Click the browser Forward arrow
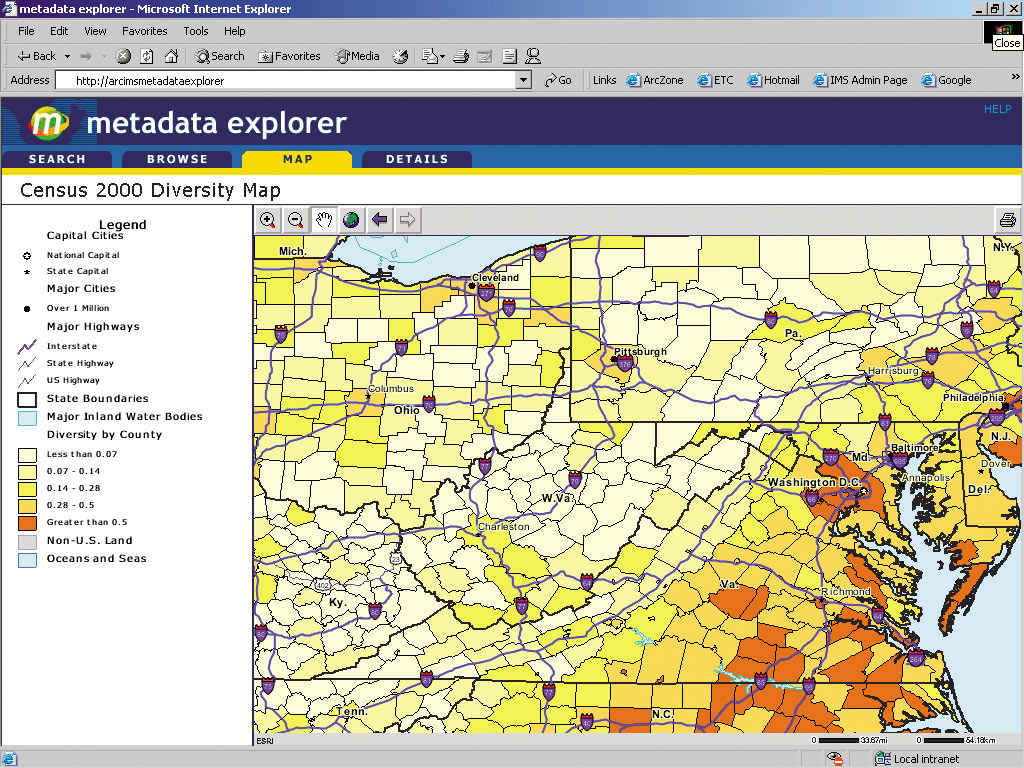 click(86, 56)
